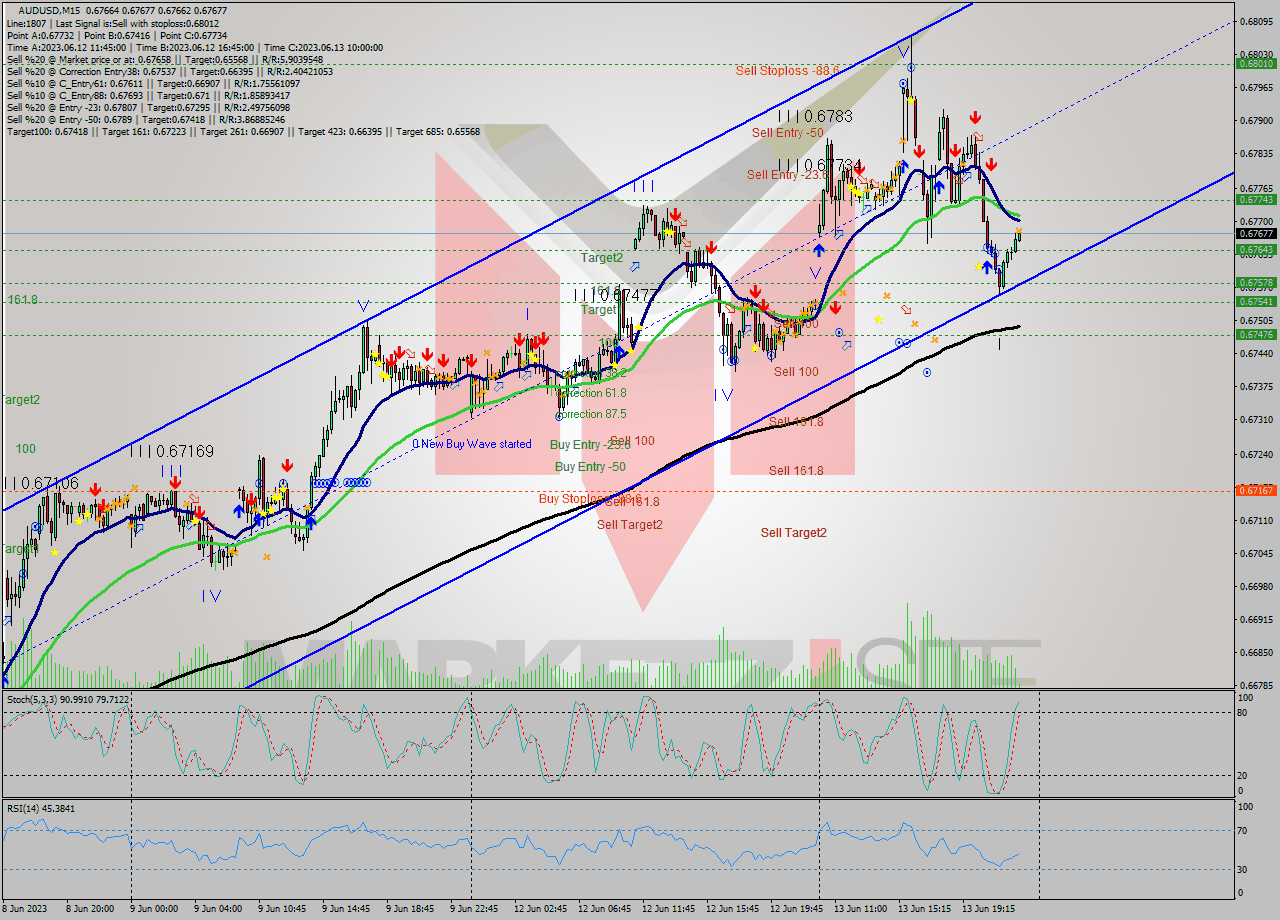The height and width of the screenshot is (920, 1280).
Task: Select the 'Target100: 0.67418' targets line
Action: (x=243, y=131)
